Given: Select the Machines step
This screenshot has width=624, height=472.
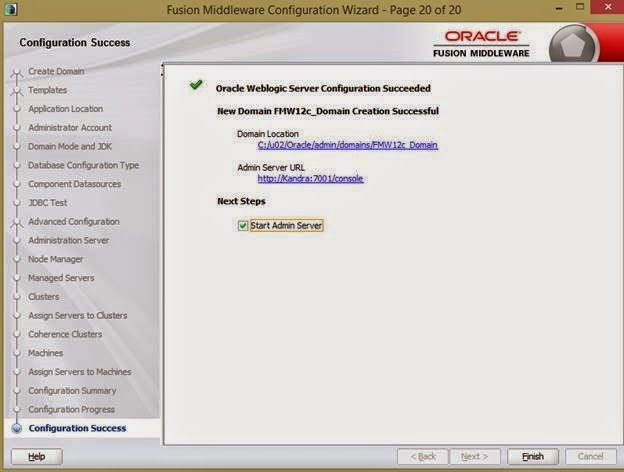Looking at the screenshot, I should (x=45, y=353).
